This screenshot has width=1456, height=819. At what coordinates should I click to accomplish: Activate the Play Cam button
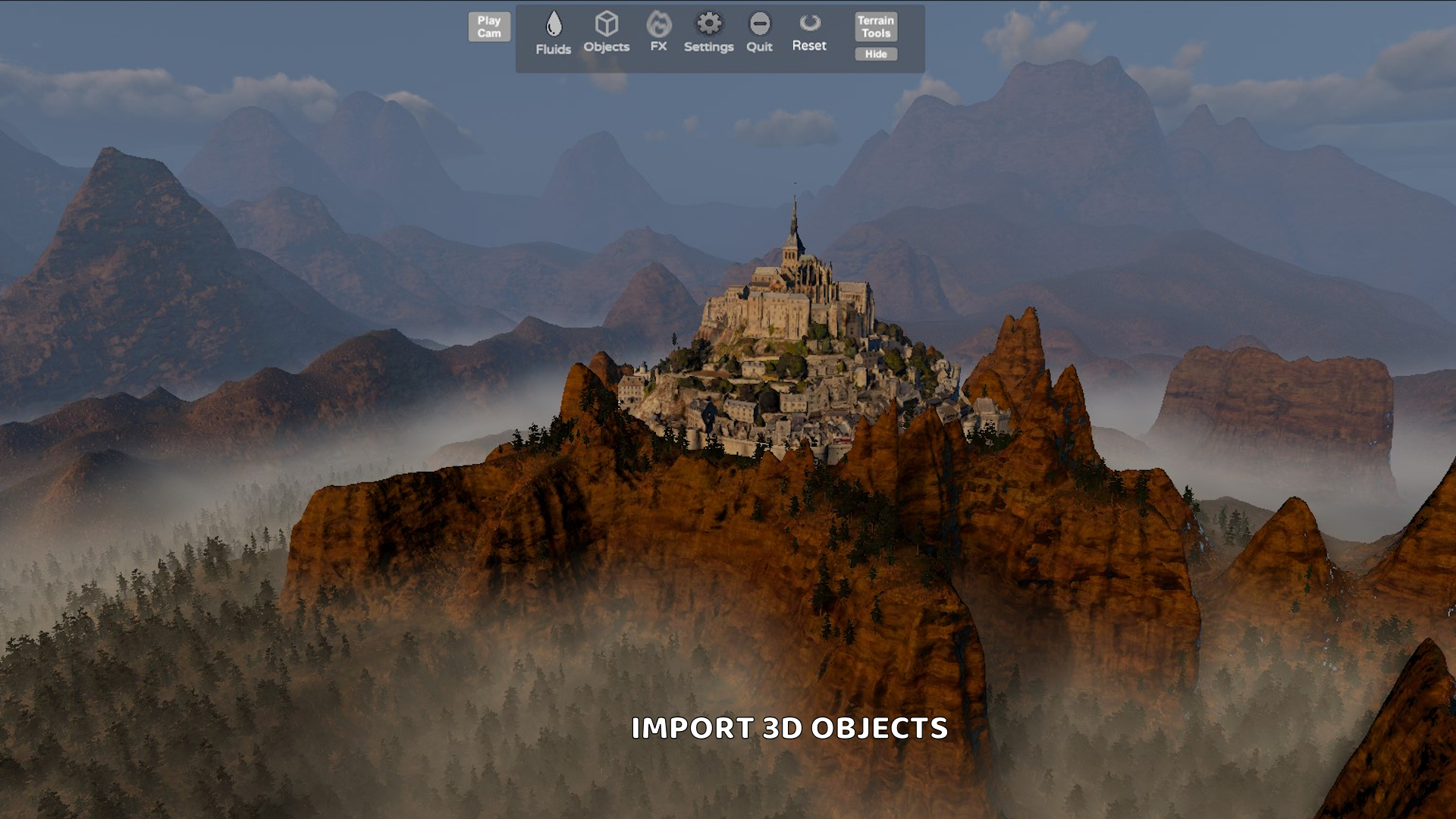coord(489,27)
